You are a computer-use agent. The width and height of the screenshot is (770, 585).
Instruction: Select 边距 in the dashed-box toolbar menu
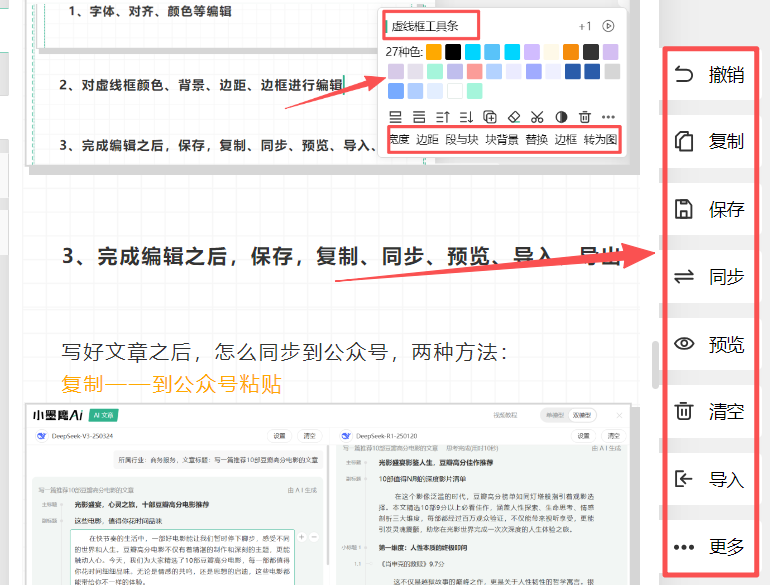coord(427,140)
